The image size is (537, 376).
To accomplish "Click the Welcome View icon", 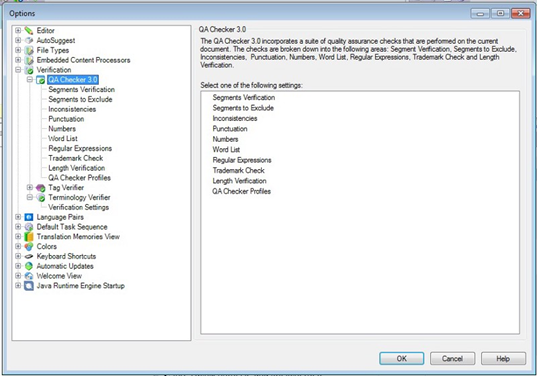I will tap(29, 276).
